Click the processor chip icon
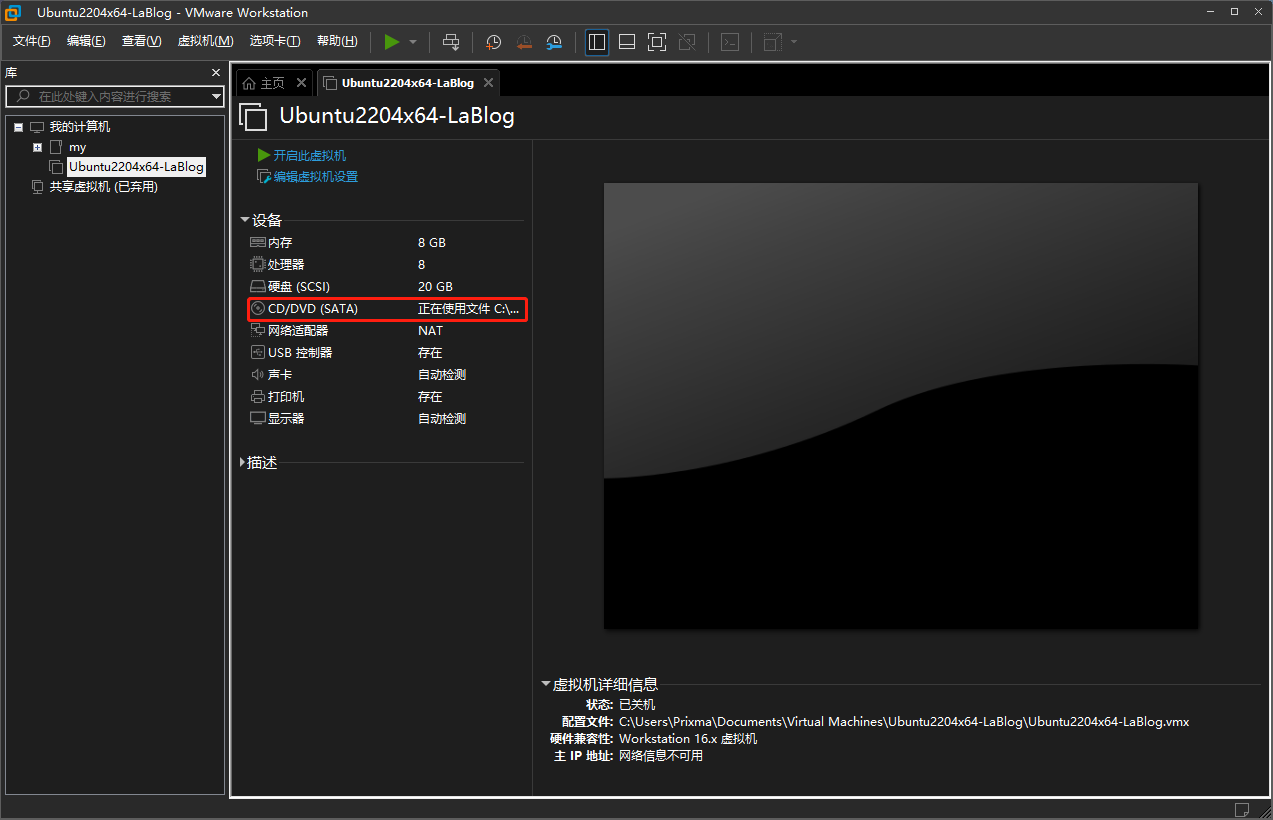Viewport: 1273px width, 820px height. point(257,265)
